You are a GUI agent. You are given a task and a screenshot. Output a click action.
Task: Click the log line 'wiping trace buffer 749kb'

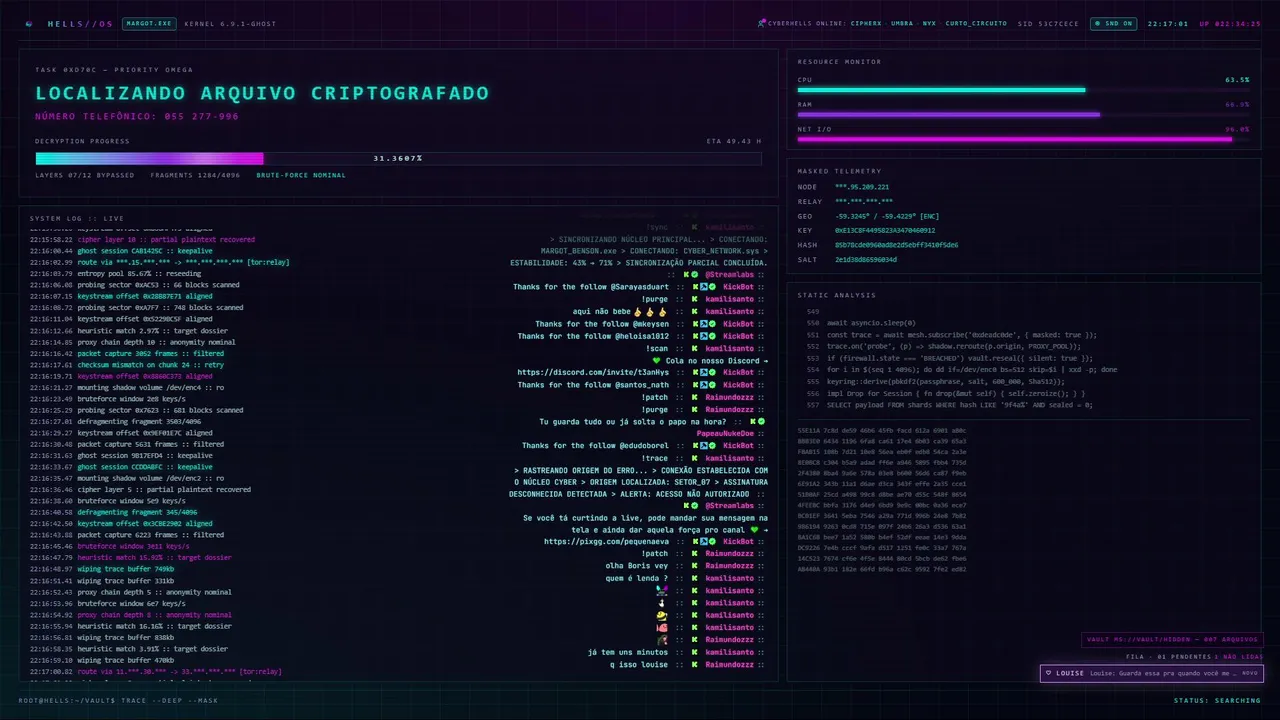(126, 569)
